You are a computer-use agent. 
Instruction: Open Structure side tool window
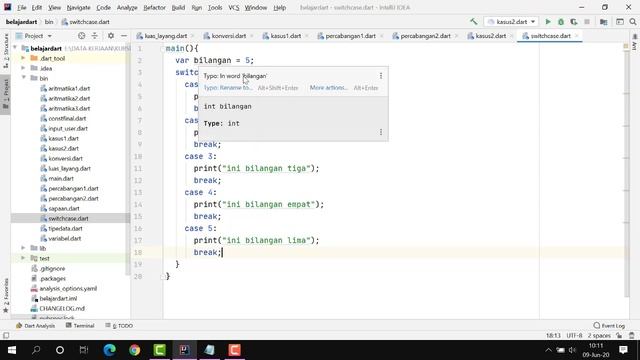pos(6,51)
